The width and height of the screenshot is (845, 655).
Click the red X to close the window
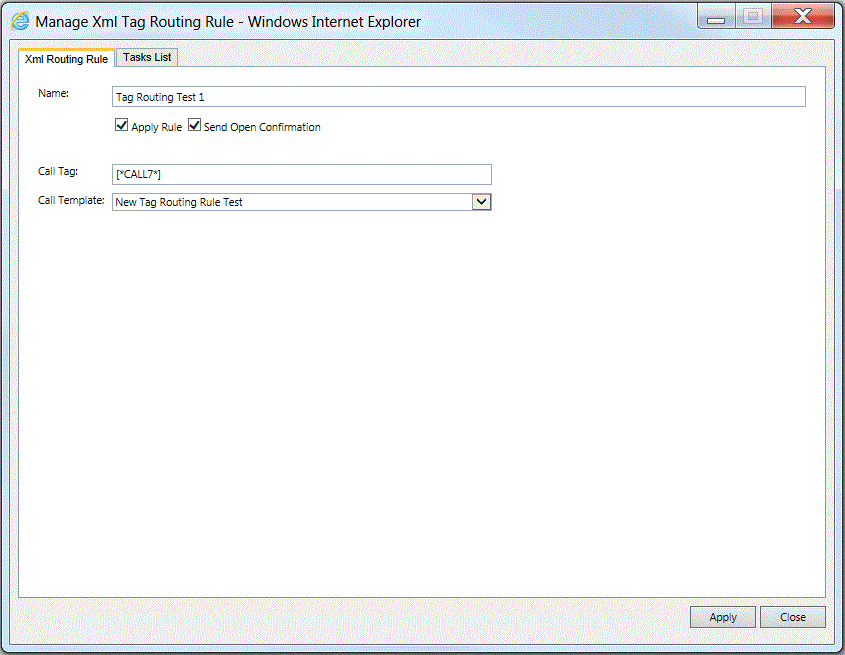click(x=802, y=15)
